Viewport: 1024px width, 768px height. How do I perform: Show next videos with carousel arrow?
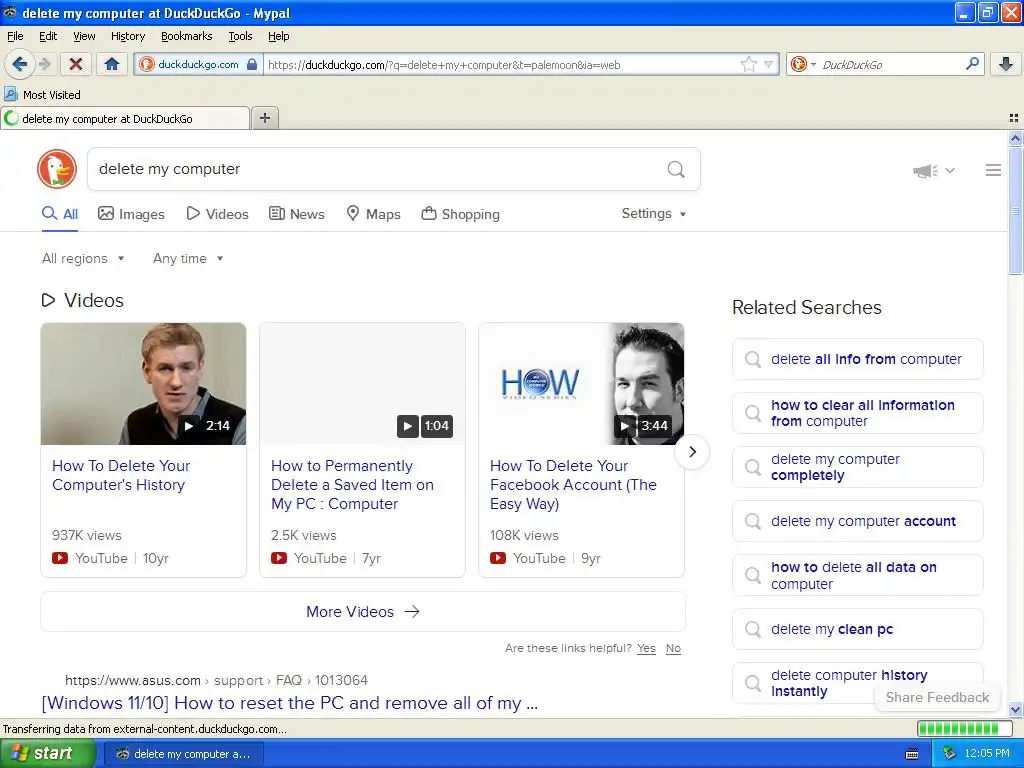pyautogui.click(x=692, y=451)
